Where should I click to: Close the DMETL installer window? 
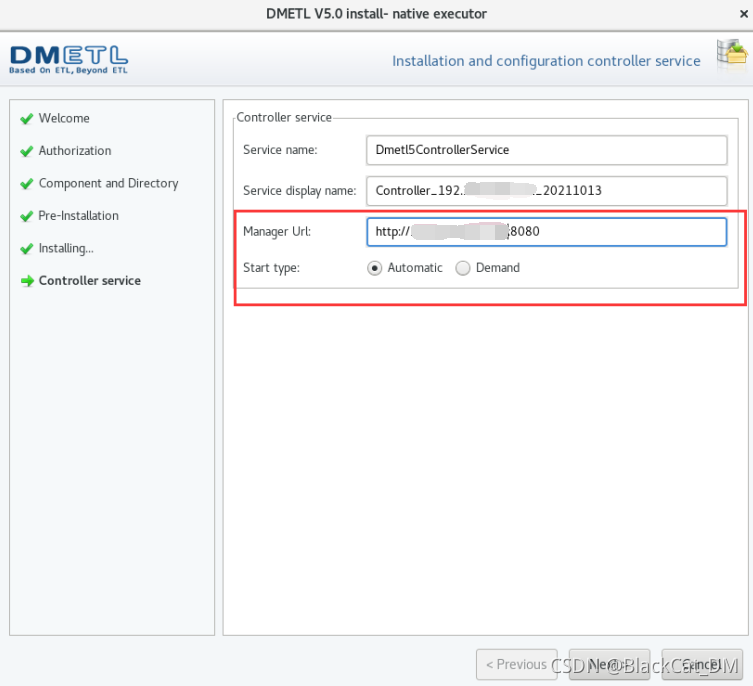click(743, 14)
